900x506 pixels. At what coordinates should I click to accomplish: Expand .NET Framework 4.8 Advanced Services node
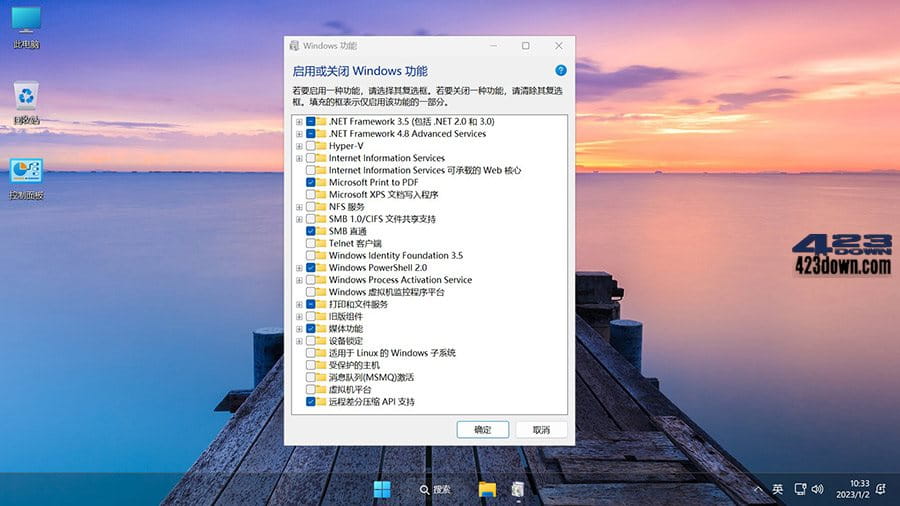click(299, 134)
